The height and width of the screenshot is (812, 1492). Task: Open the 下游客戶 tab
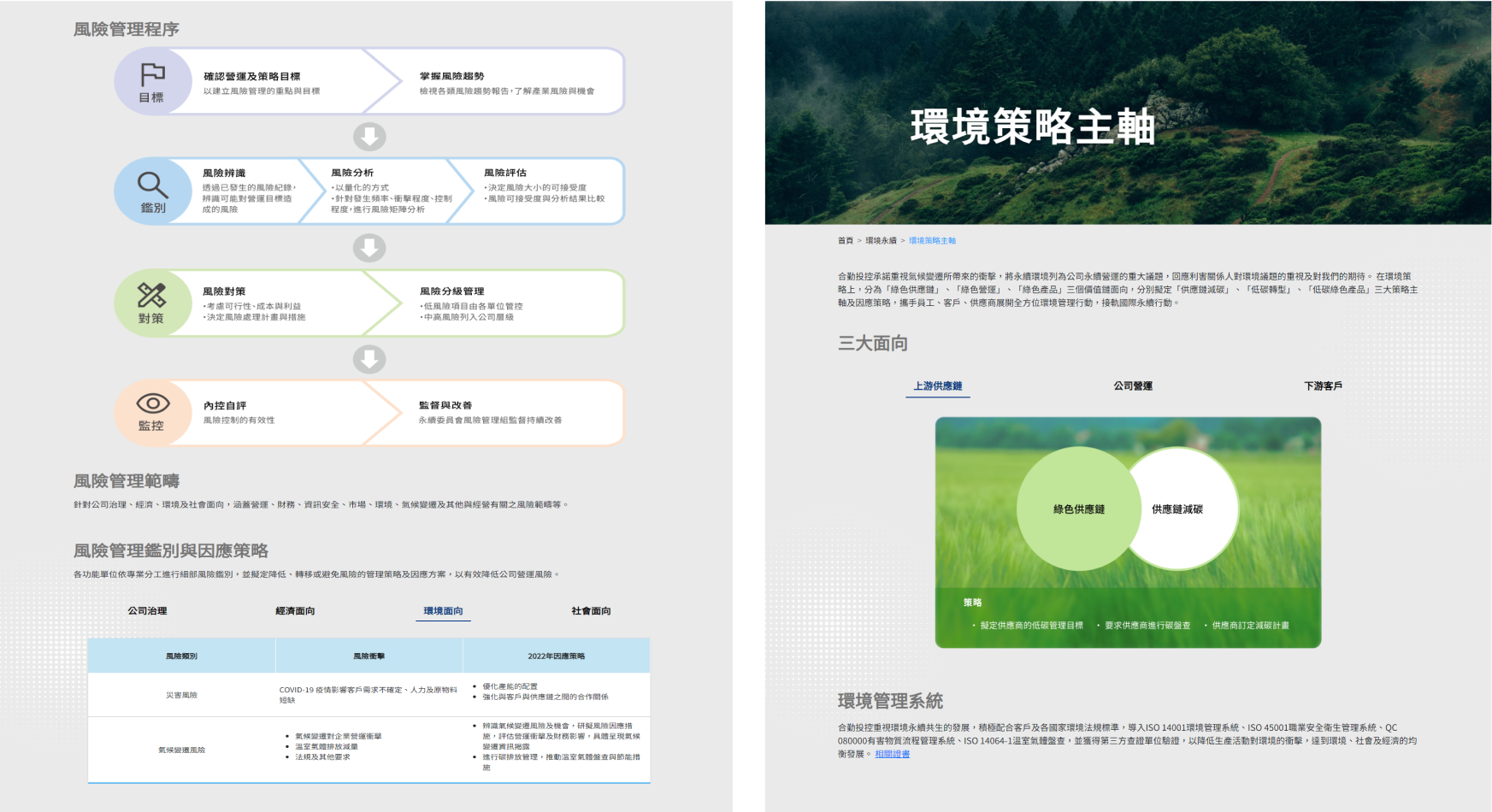coord(1323,386)
